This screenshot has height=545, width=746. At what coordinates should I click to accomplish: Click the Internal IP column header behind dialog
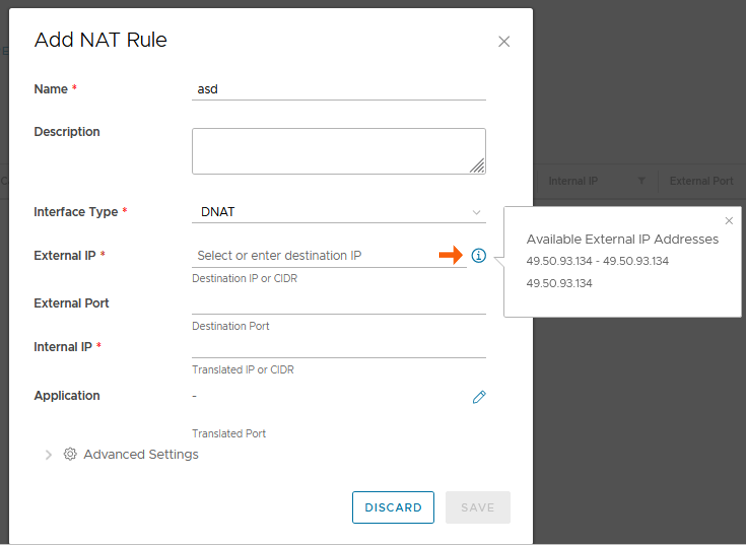pos(573,181)
